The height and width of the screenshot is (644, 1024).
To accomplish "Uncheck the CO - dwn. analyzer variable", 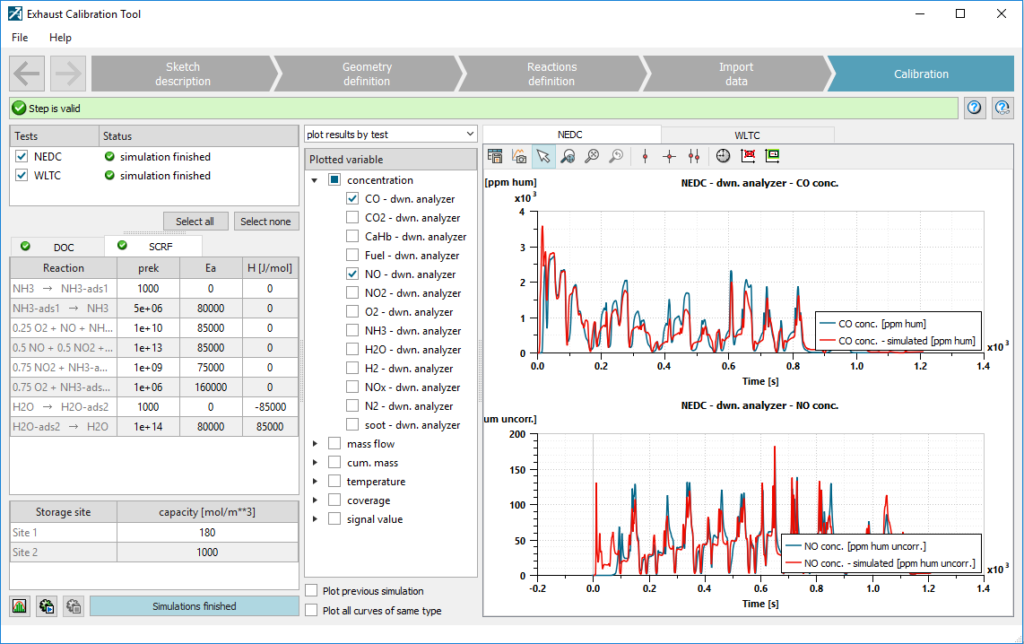I will tap(352, 198).
